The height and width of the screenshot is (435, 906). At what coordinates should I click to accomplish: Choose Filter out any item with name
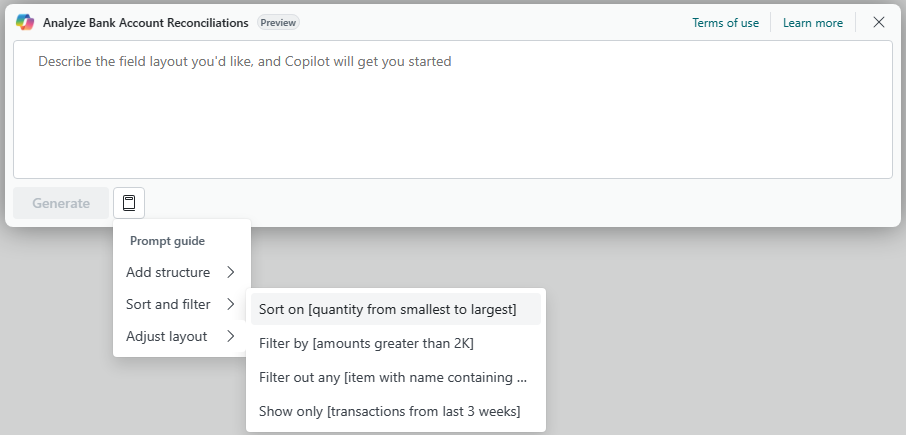pyautogui.click(x=396, y=377)
